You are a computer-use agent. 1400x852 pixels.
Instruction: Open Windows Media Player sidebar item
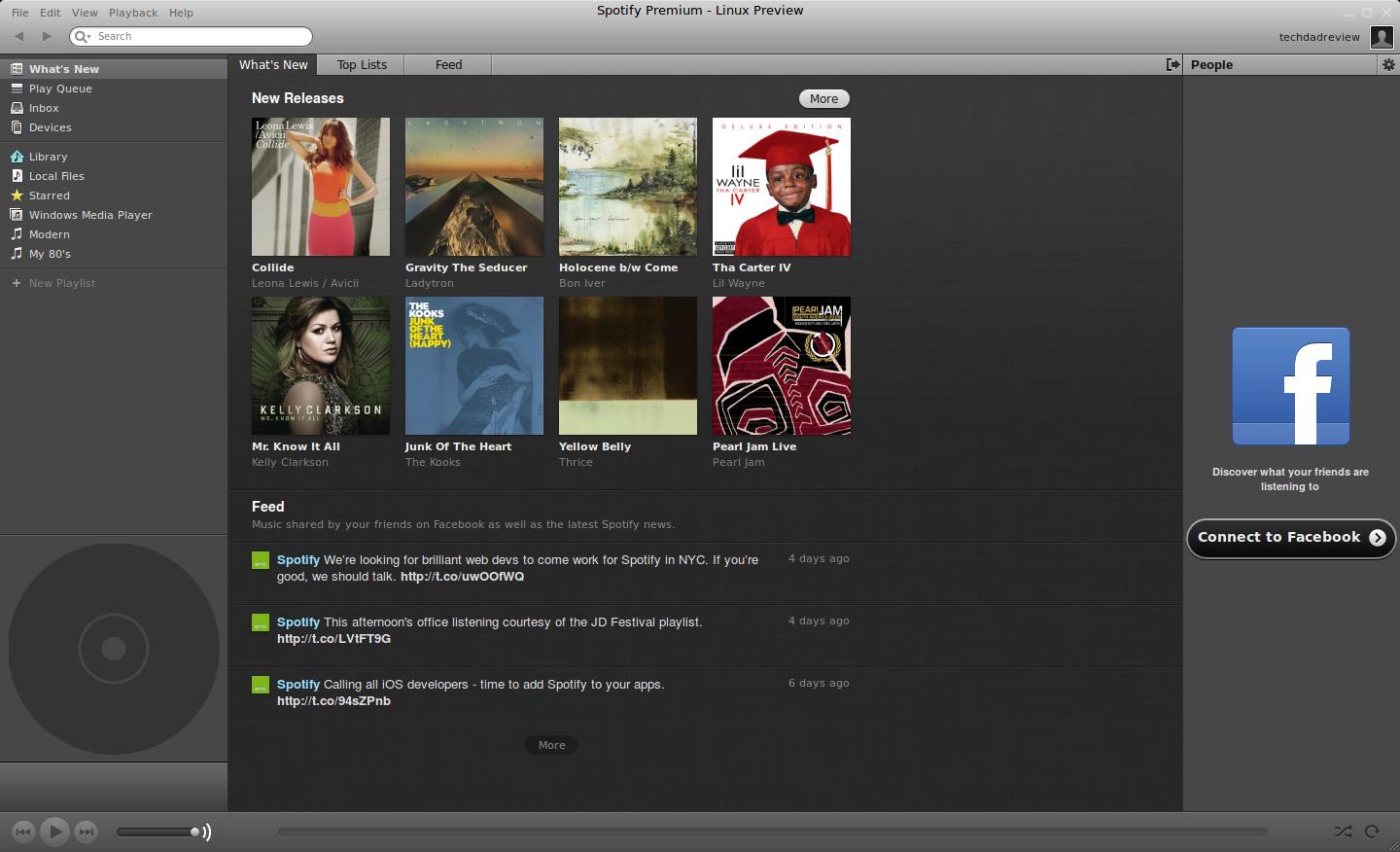tap(114, 215)
